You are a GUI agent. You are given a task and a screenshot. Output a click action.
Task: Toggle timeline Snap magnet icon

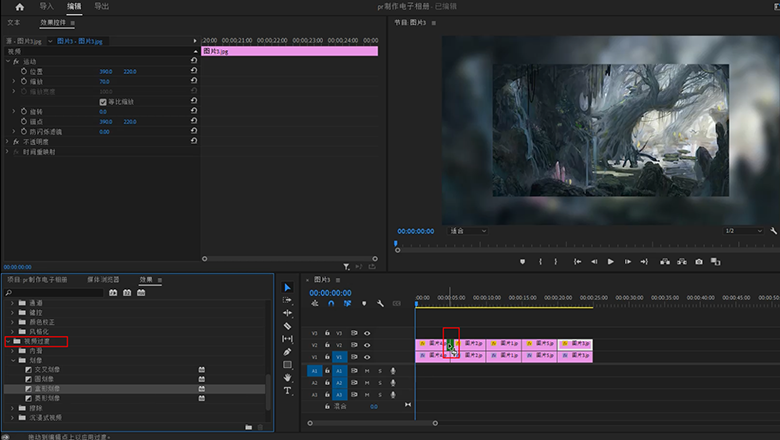pyautogui.click(x=331, y=303)
